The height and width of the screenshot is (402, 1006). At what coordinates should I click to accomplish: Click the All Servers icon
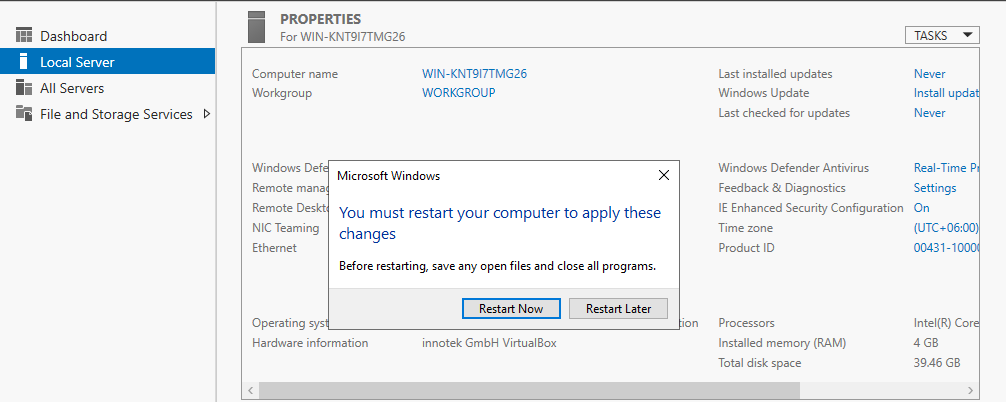pos(24,88)
